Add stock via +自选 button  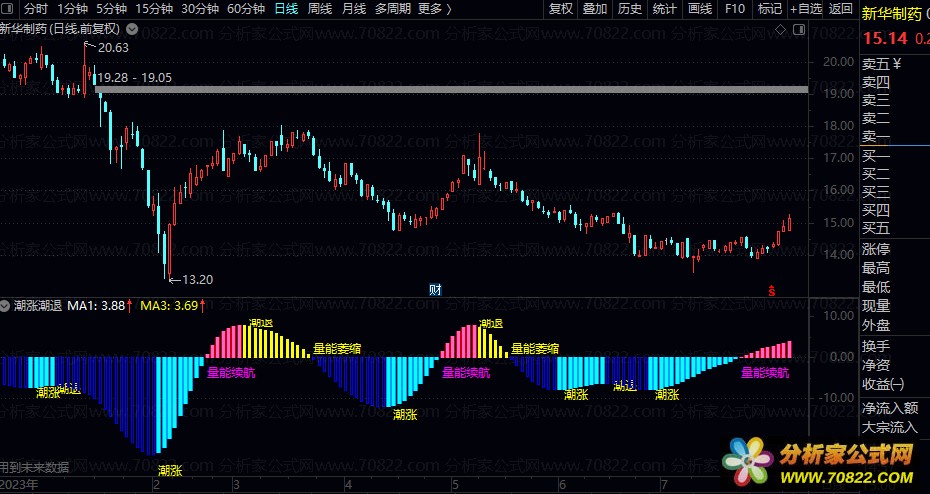click(805, 8)
